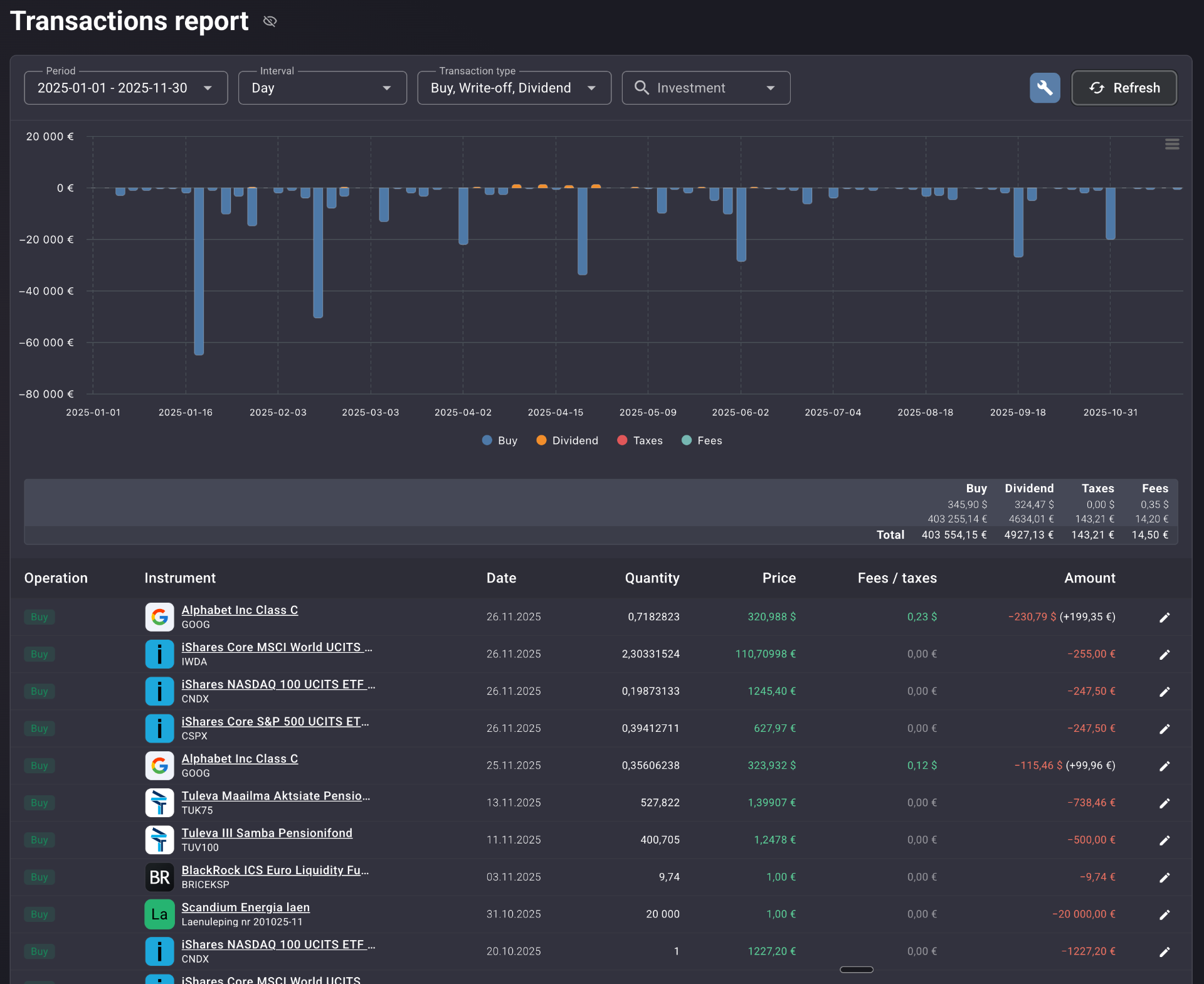Screen dimensions: 1204x984
Task: Open Tuleva Maailma Aktsiate Pensio link
Action: point(276,796)
